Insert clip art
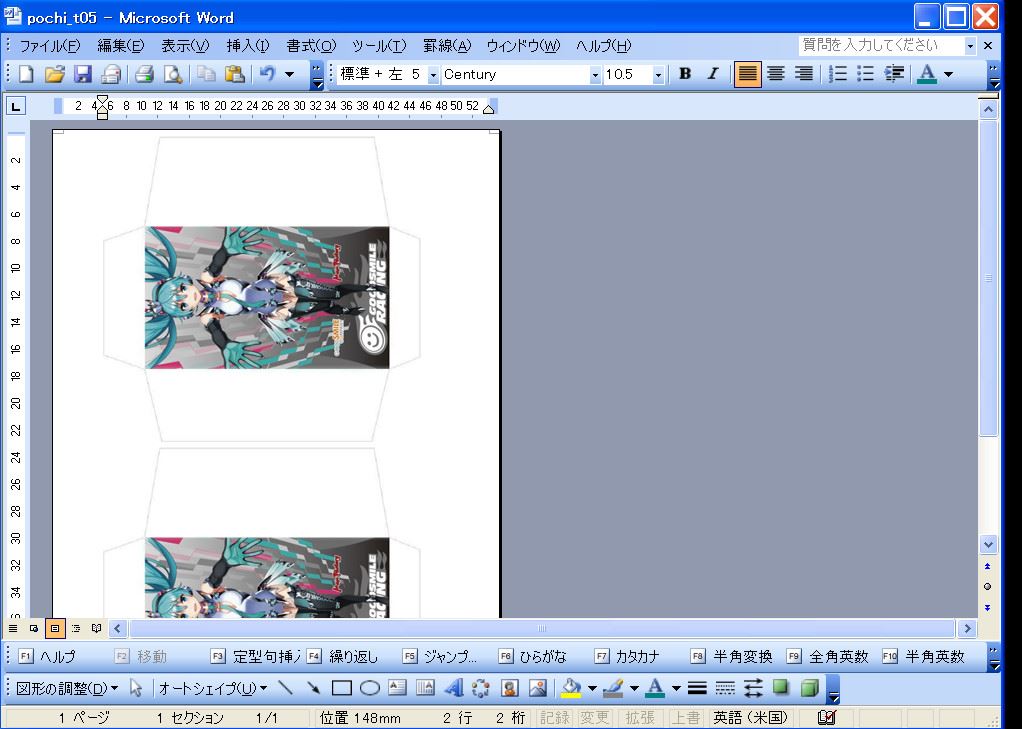The height and width of the screenshot is (729, 1022). [510, 688]
